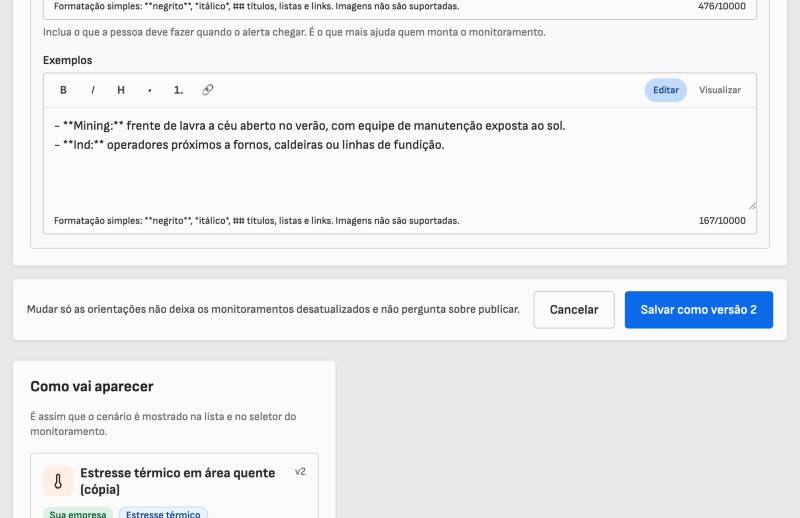Screen dimensions: 800x518
Task: Insert numbered list in Exemplos editor
Action: coord(178,90)
